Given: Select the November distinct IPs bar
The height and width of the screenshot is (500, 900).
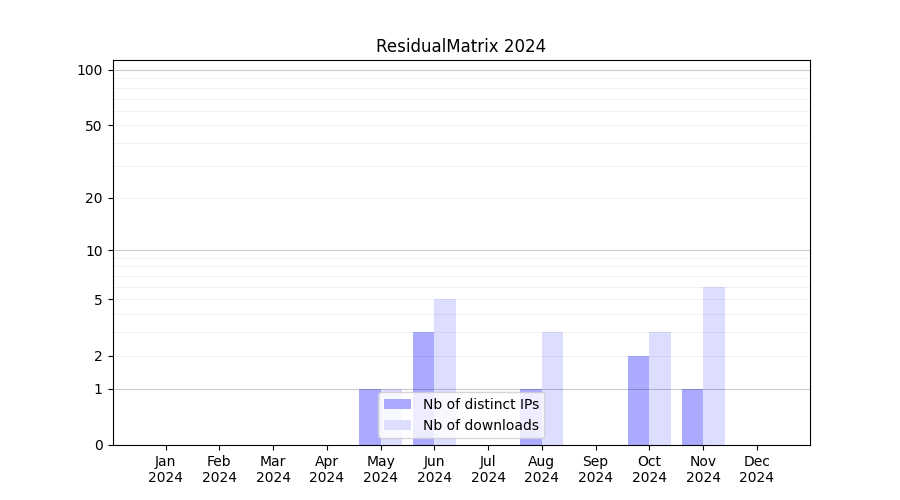Looking at the screenshot, I should [x=692, y=417].
